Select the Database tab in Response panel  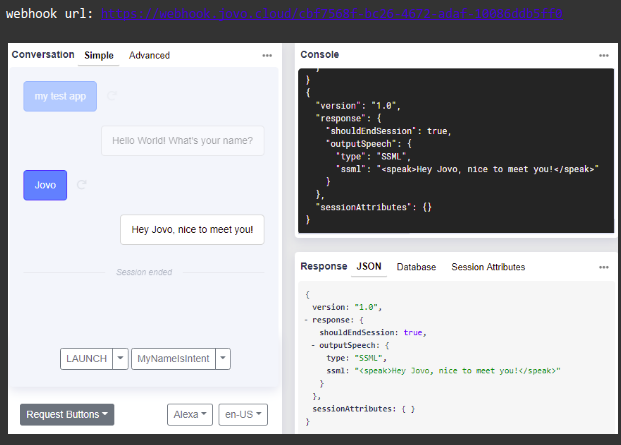click(416, 267)
